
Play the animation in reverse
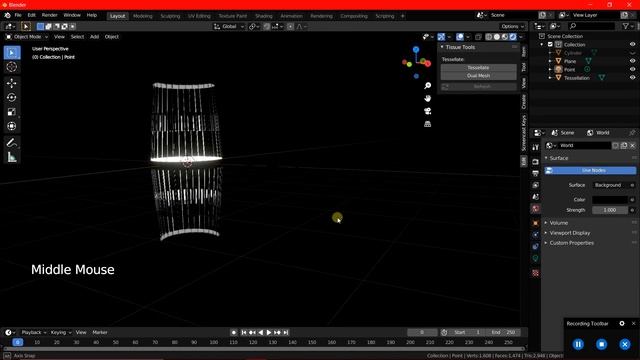pos(261,333)
